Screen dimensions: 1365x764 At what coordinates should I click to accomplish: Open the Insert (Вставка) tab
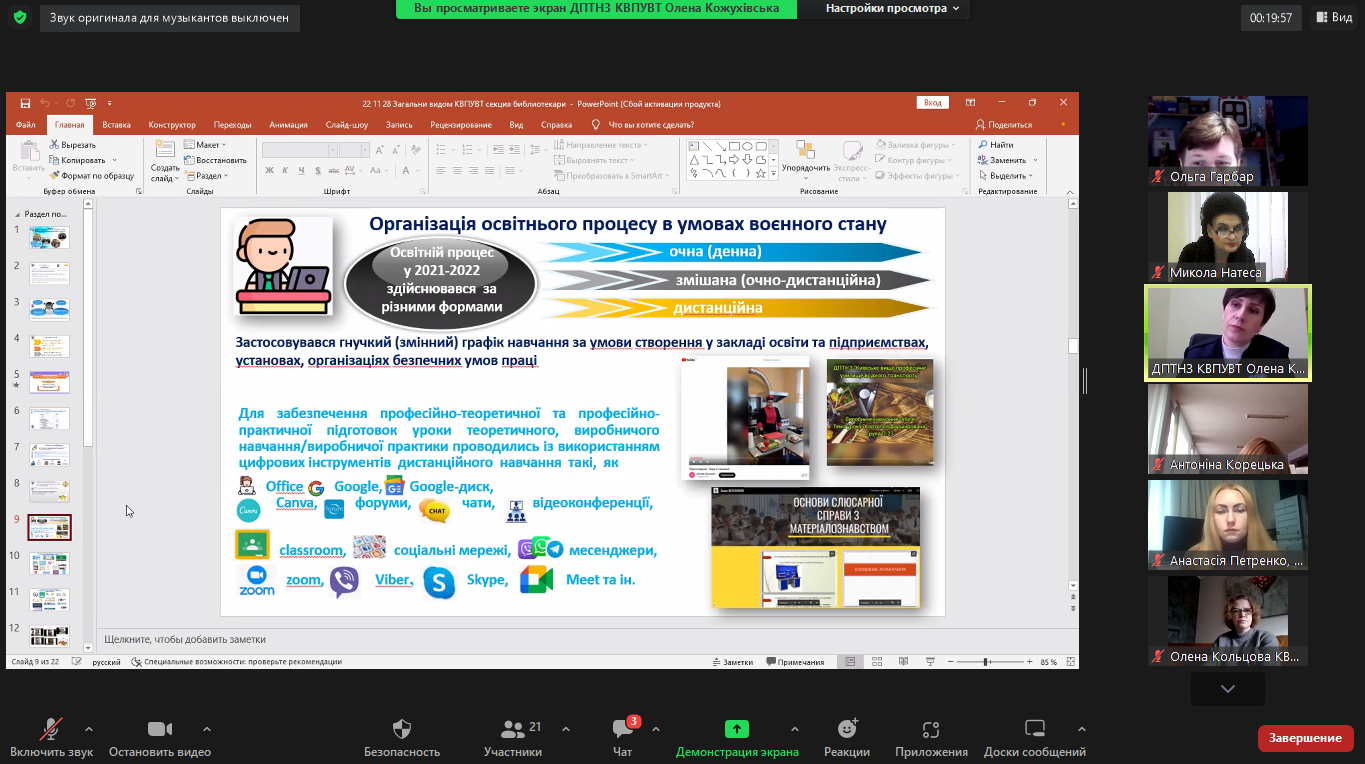click(116, 125)
